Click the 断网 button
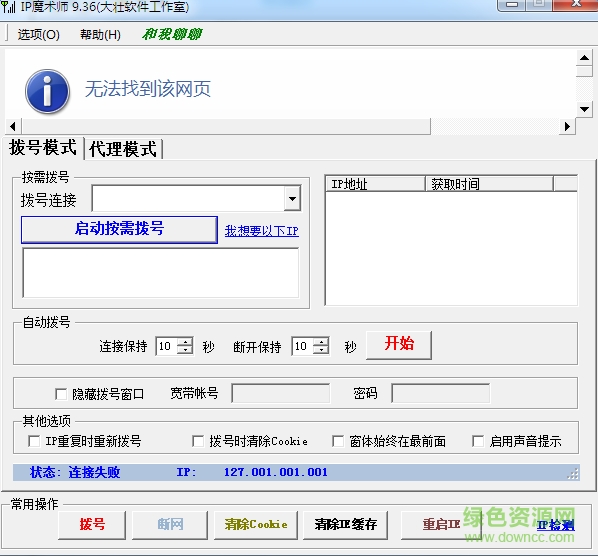The width and height of the screenshot is (598, 556). pyautogui.click(x=170, y=525)
